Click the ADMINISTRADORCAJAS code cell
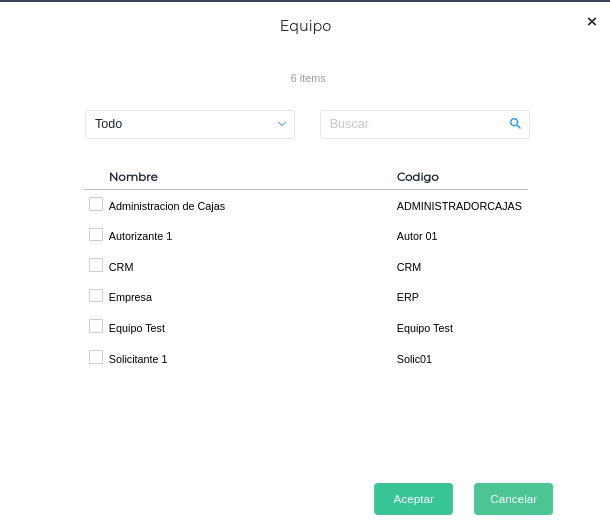Viewport: 610px width, 528px height. [459, 206]
